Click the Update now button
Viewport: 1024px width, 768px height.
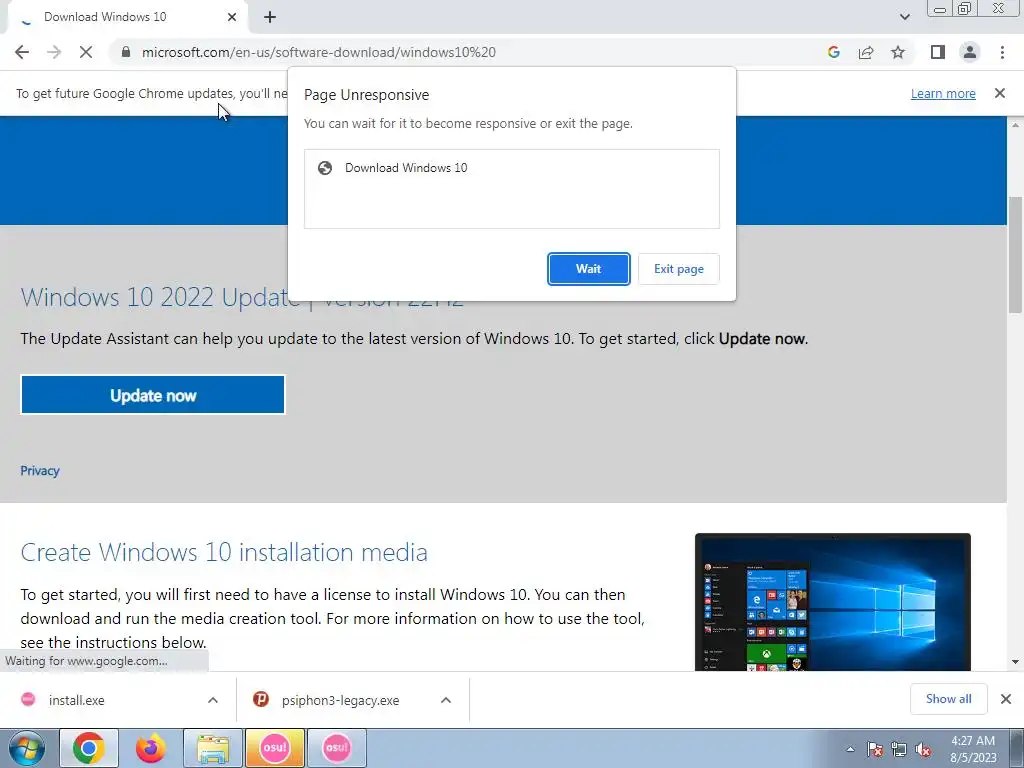tap(153, 395)
